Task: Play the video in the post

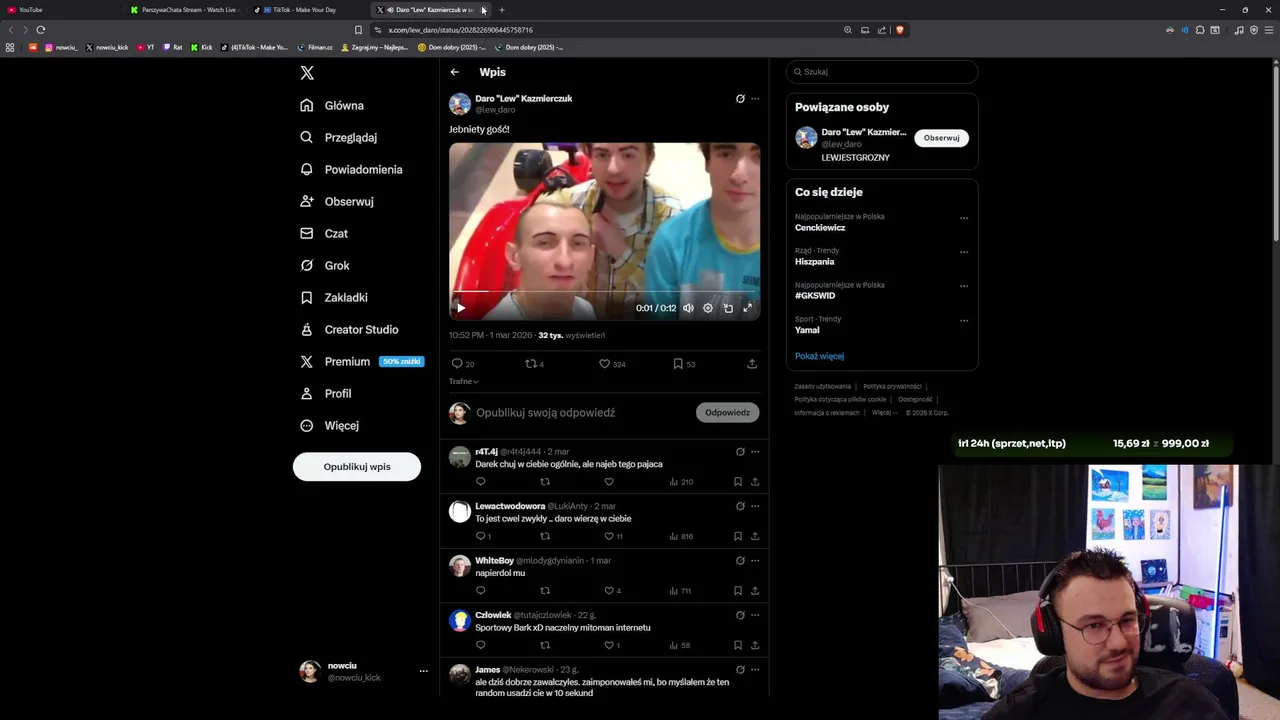Action: click(460, 308)
